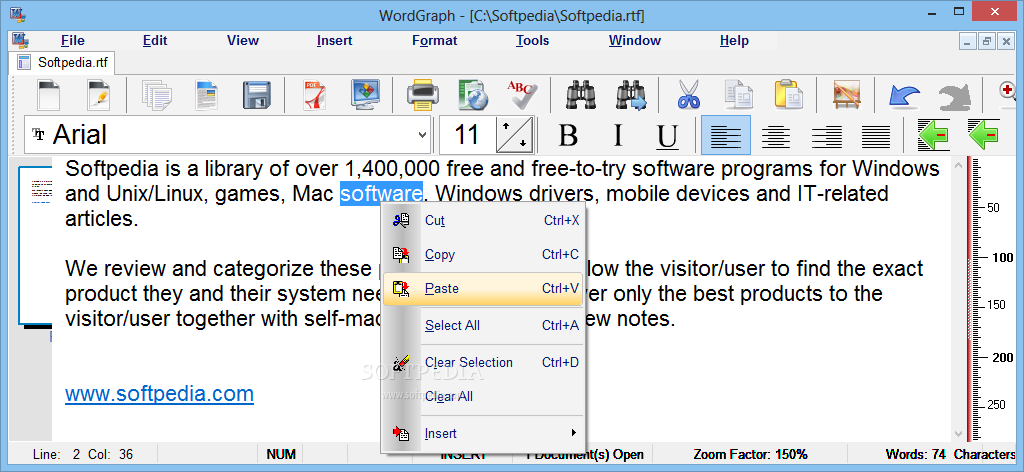Restore the inner document window

(x=987, y=41)
